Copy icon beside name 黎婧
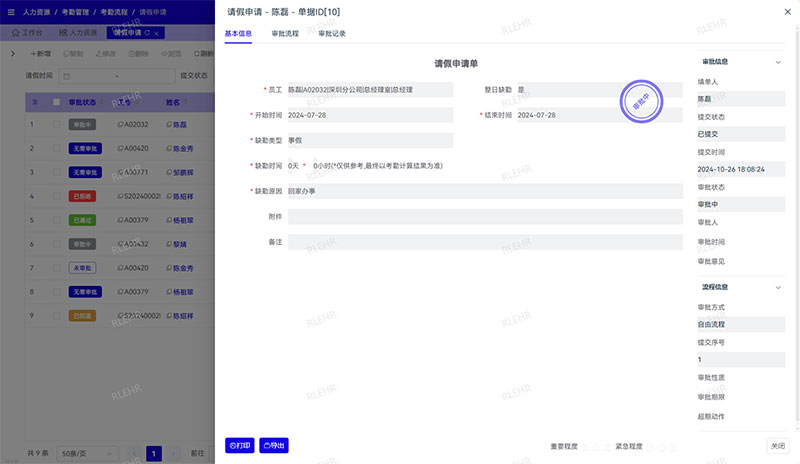 pos(169,244)
